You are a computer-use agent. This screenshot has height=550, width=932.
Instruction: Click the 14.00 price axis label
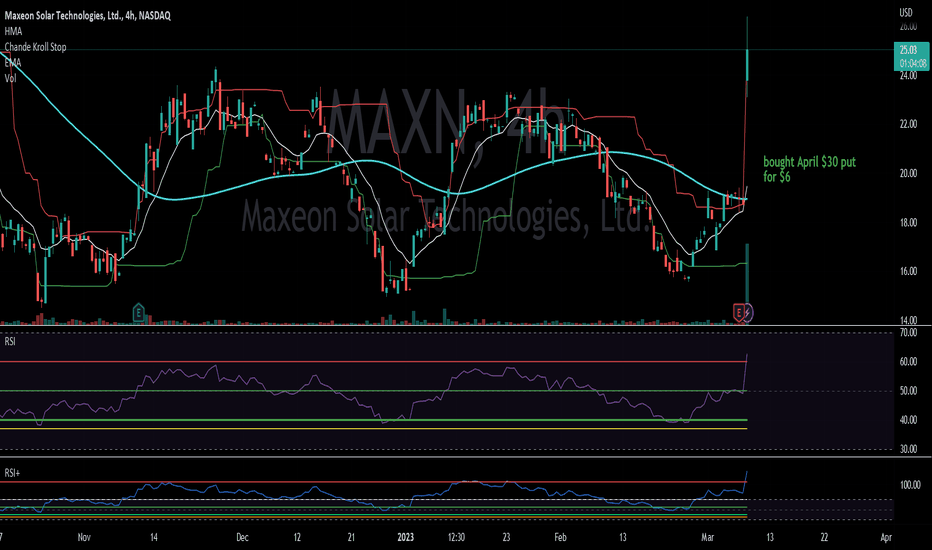908,320
